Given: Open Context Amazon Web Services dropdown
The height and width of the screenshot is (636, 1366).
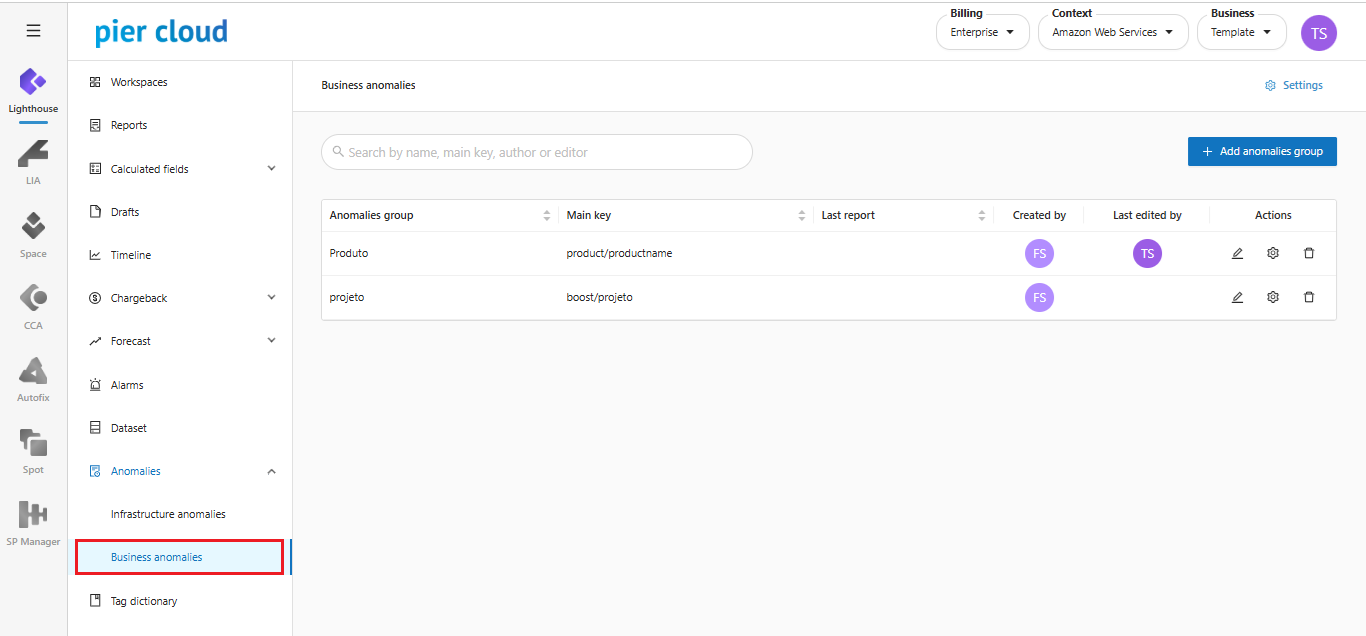Looking at the screenshot, I should coord(1112,32).
